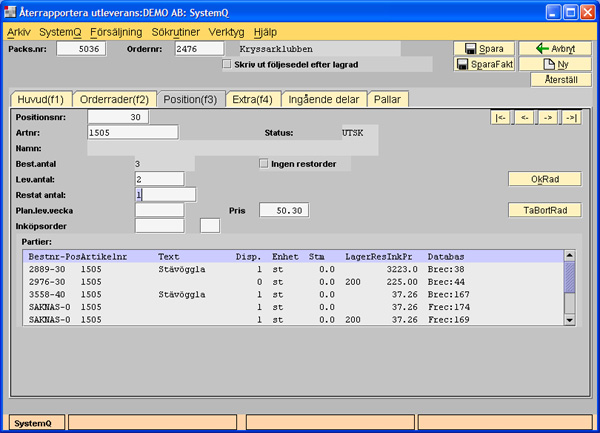Open the SystemQ menu

pyautogui.click(x=60, y=32)
